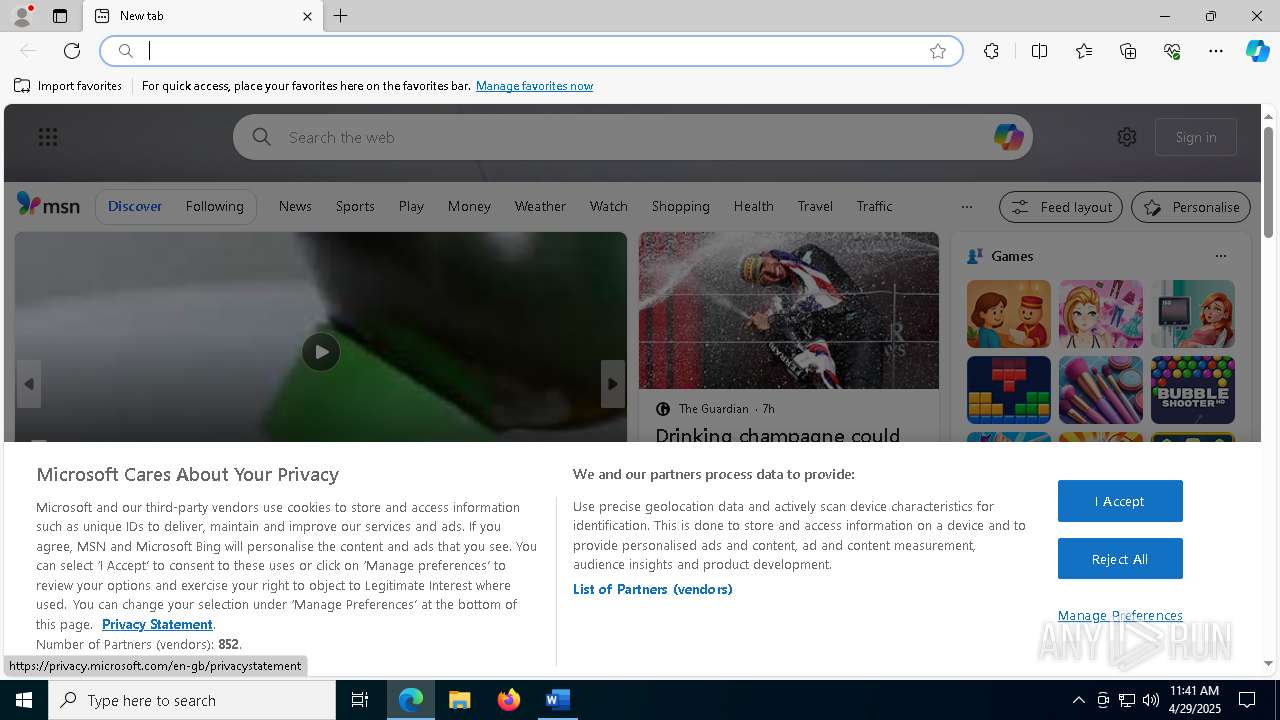Open Word from the taskbar
The image size is (1280, 720).
[557, 700]
